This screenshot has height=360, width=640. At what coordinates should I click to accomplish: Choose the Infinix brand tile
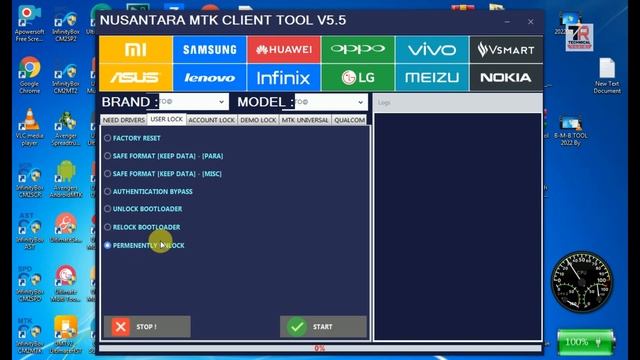(x=284, y=77)
